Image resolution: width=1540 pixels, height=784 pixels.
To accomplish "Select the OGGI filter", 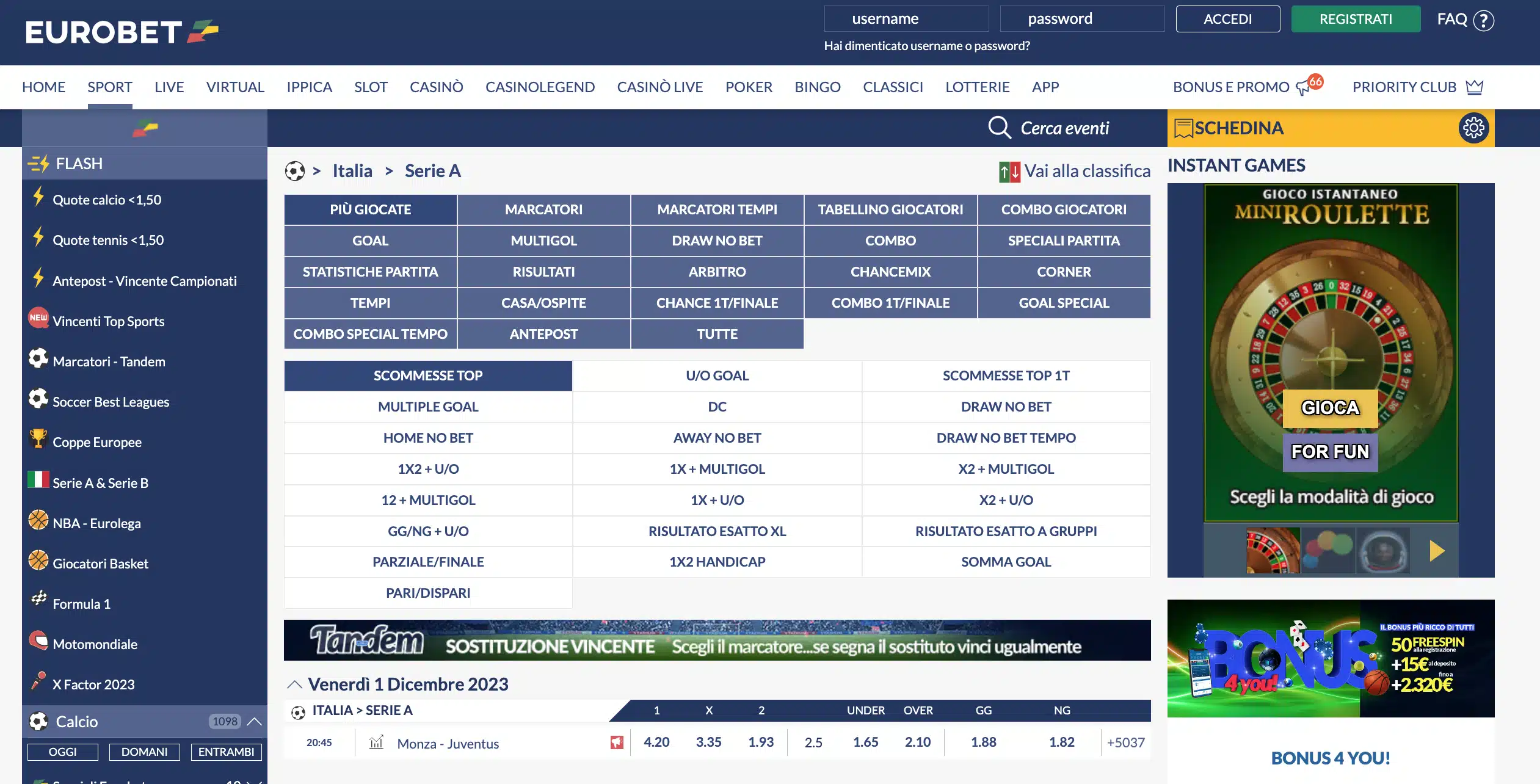I will coord(62,752).
